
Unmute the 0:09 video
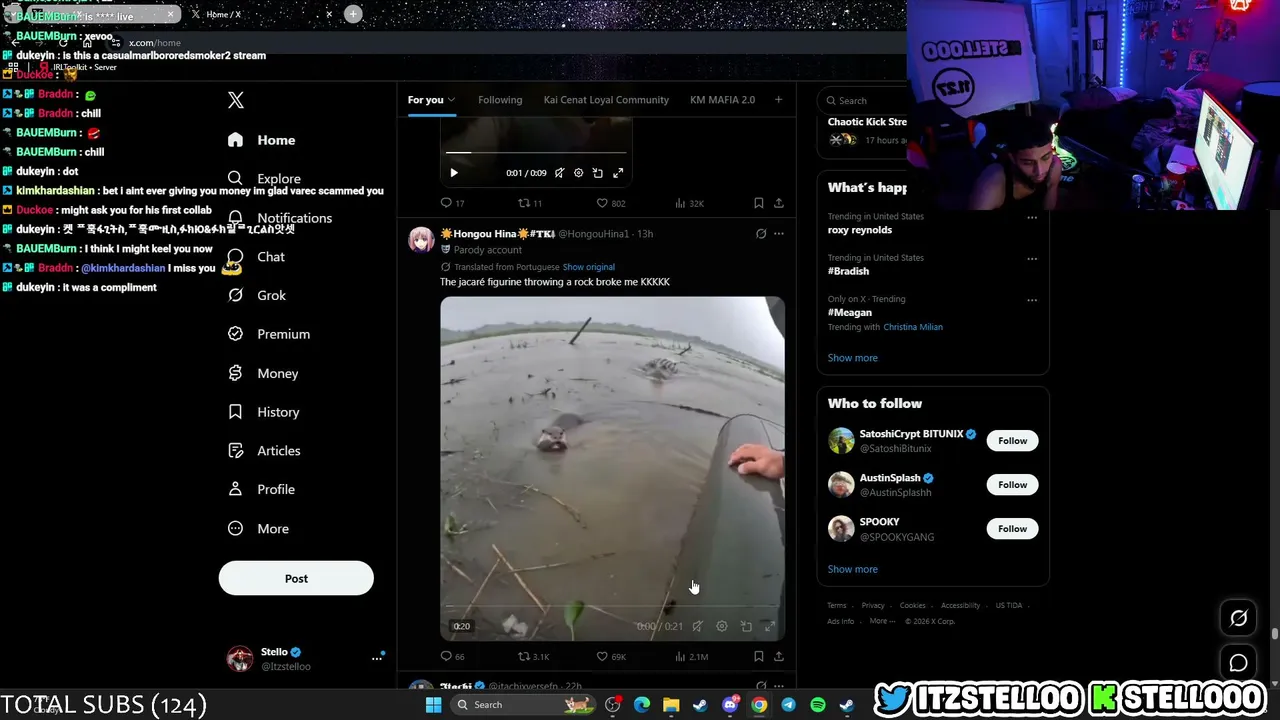pos(559,173)
